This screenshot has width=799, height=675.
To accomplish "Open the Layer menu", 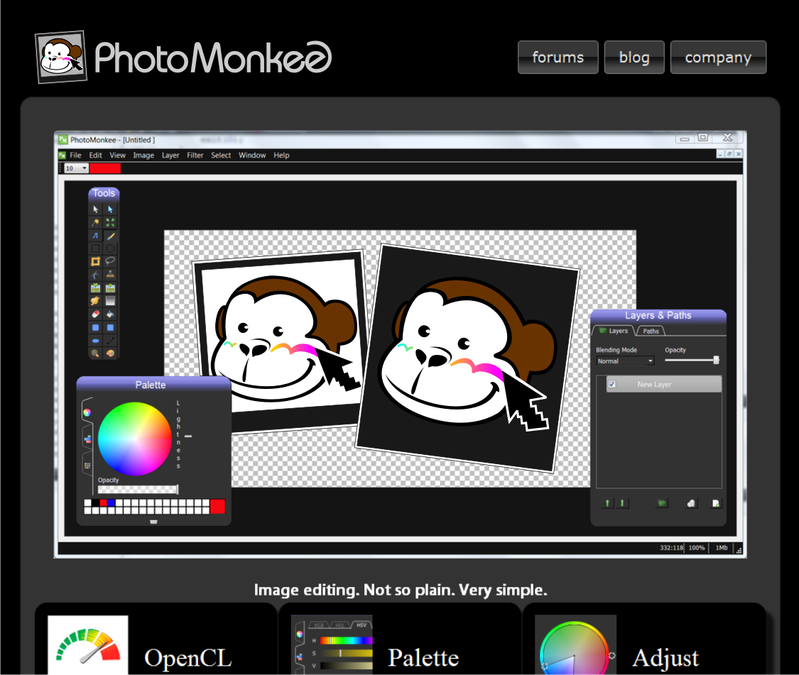I will (x=171, y=155).
